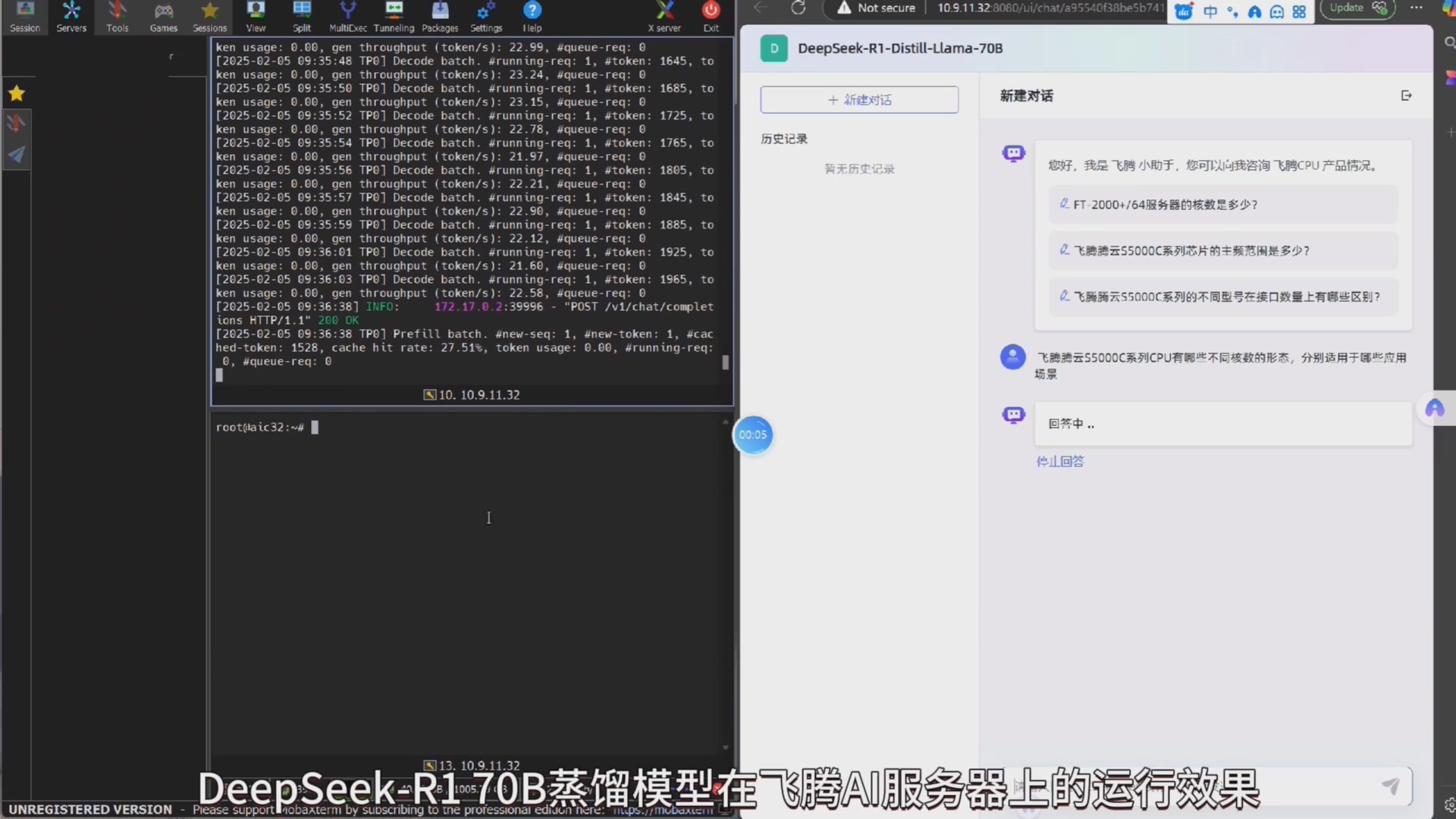The width and height of the screenshot is (1456, 819).
Task: Open MobaXterm Settings icon
Action: click(486, 16)
